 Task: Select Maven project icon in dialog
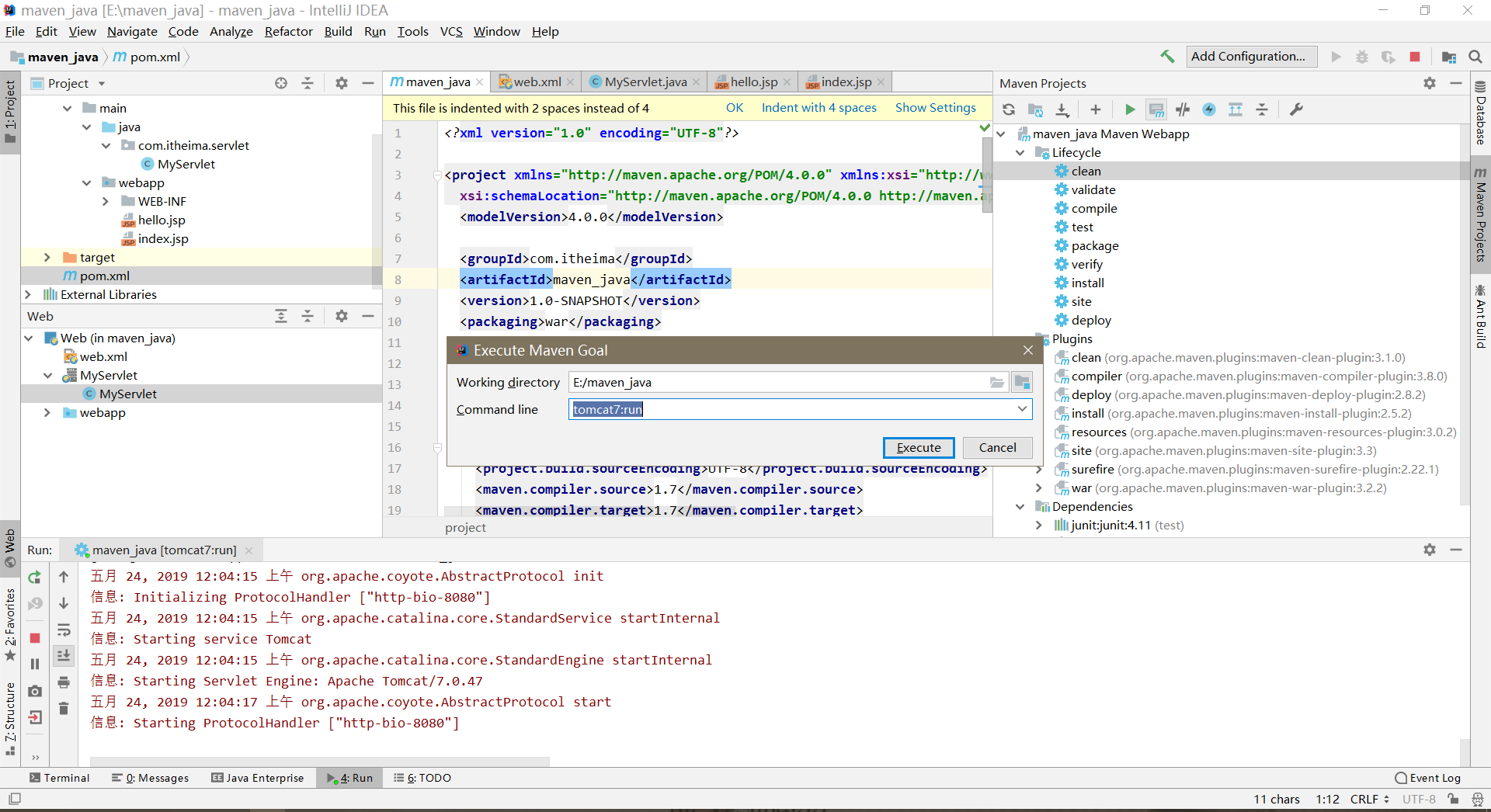(x=1022, y=382)
